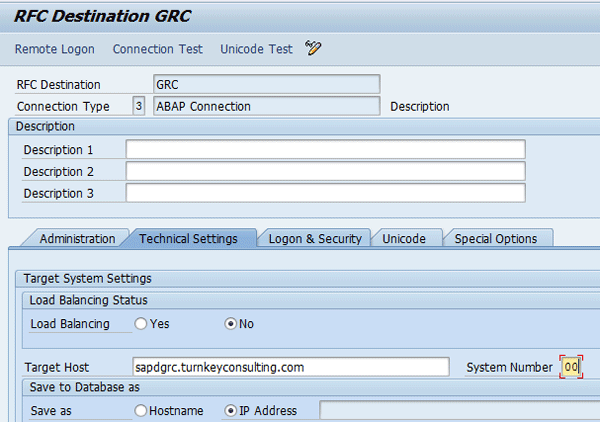Click the pencil display/change icon
The height and width of the screenshot is (422, 600).
click(x=313, y=49)
